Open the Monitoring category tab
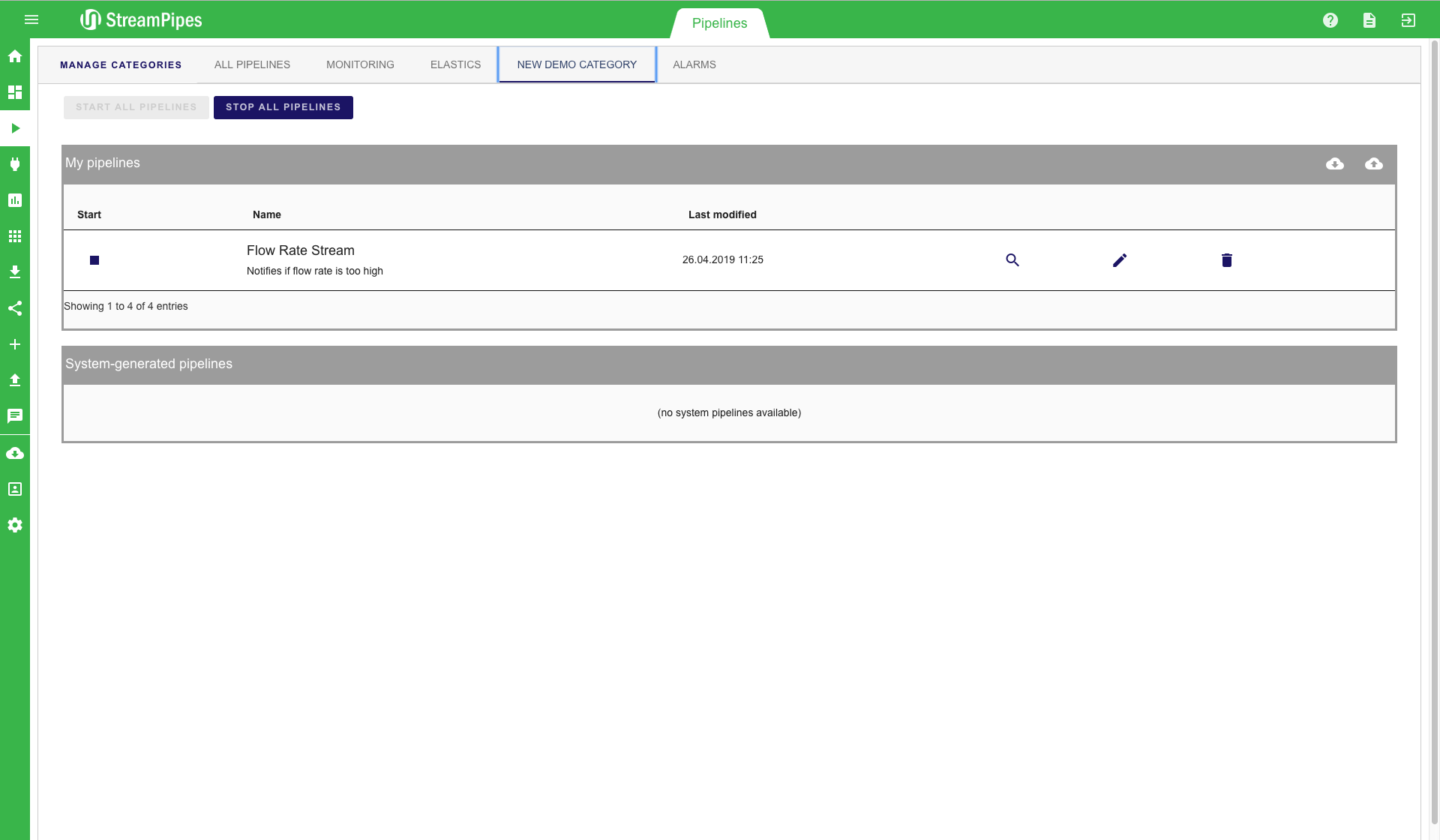Image resolution: width=1440 pixels, height=840 pixels. [360, 64]
